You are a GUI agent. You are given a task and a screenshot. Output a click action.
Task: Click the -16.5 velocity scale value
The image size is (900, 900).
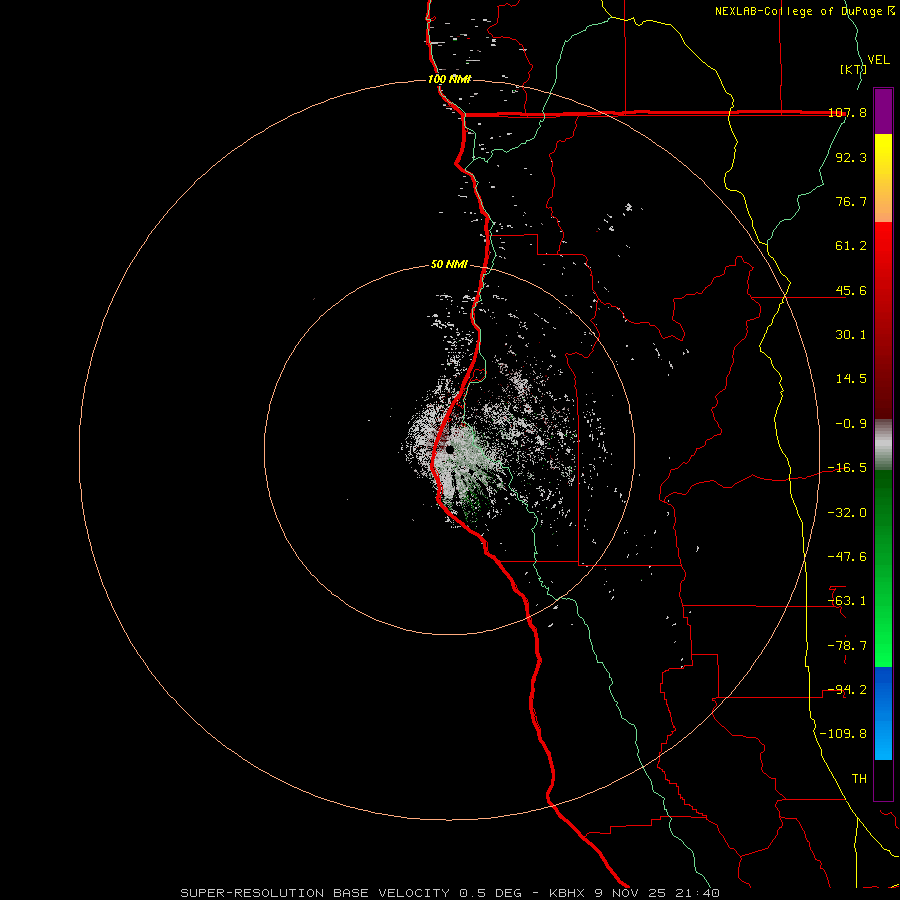click(847, 468)
